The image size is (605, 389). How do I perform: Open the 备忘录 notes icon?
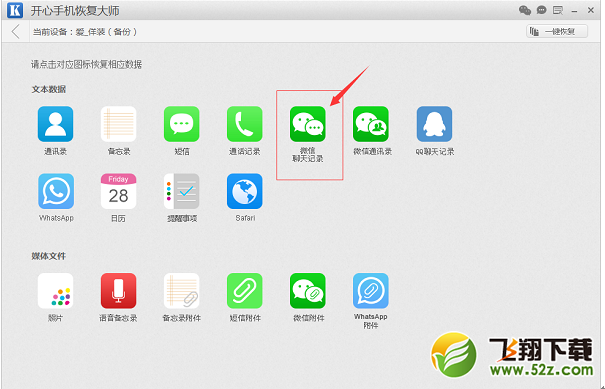point(118,124)
